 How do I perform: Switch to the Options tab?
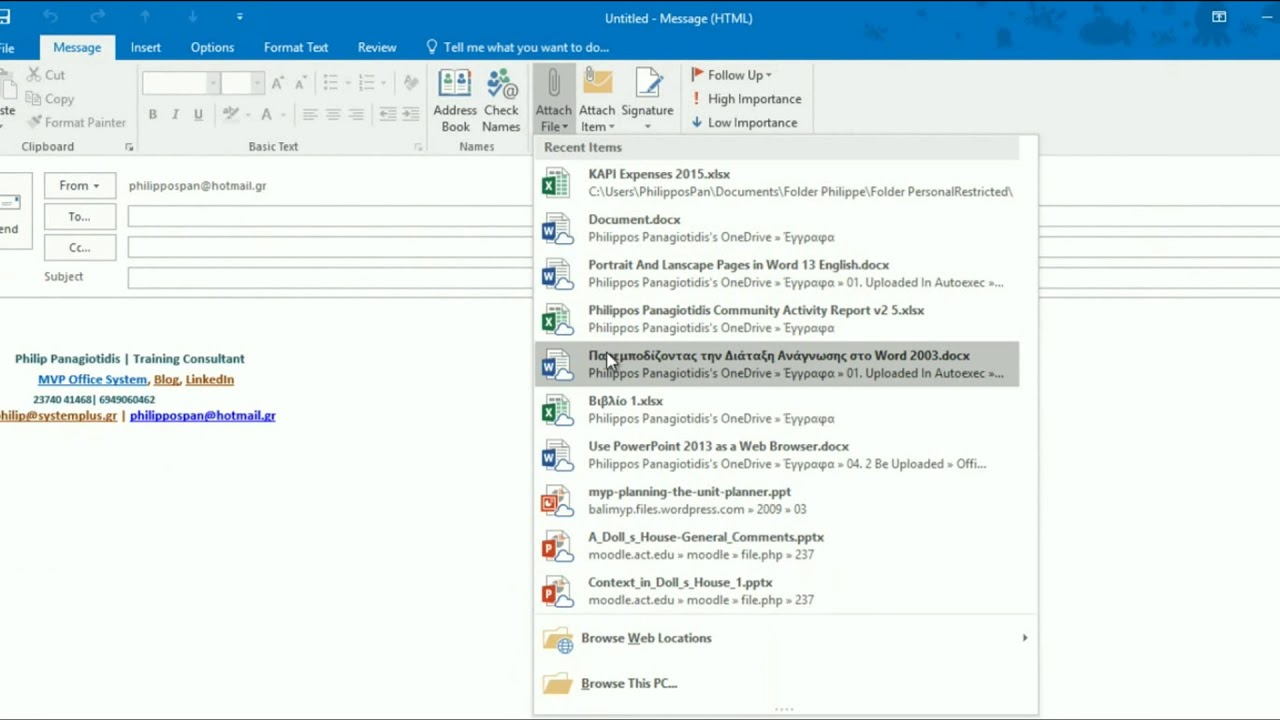[x=212, y=47]
